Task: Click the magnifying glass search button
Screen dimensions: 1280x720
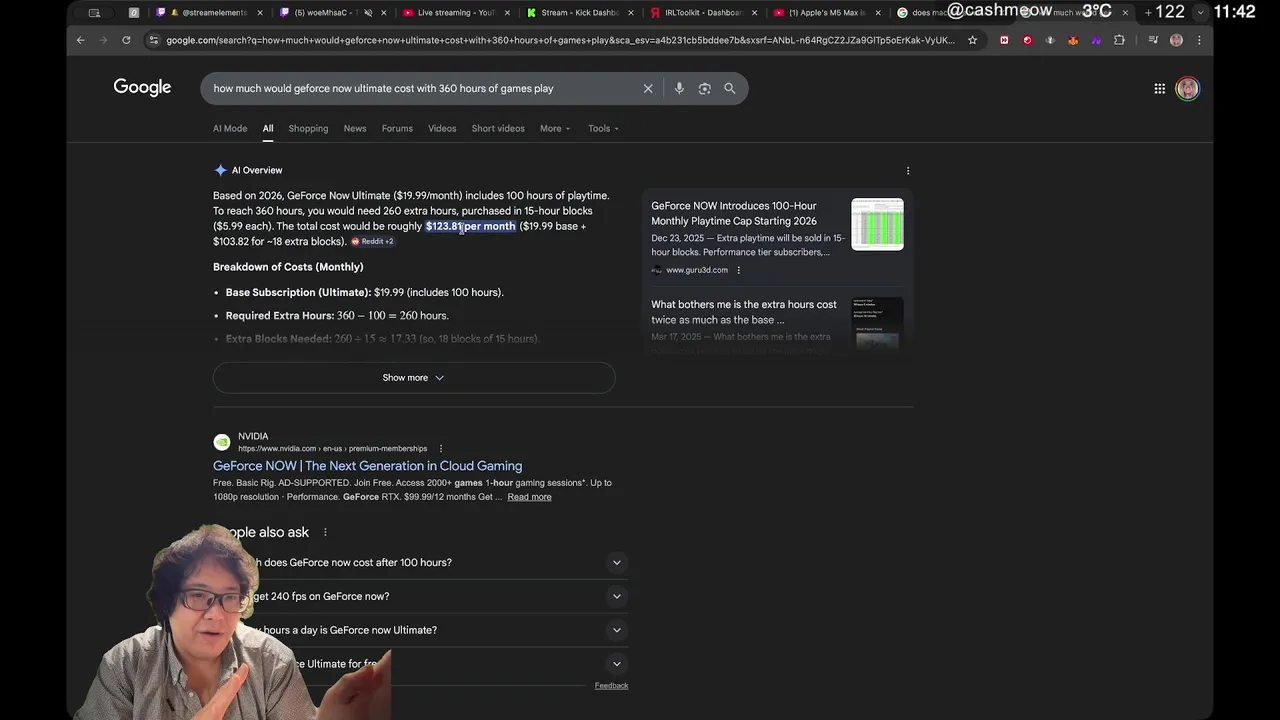Action: 730,88
